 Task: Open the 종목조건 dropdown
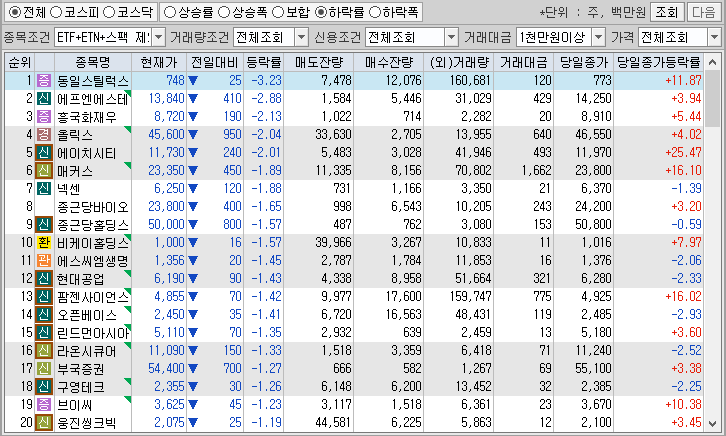[x=158, y=37]
